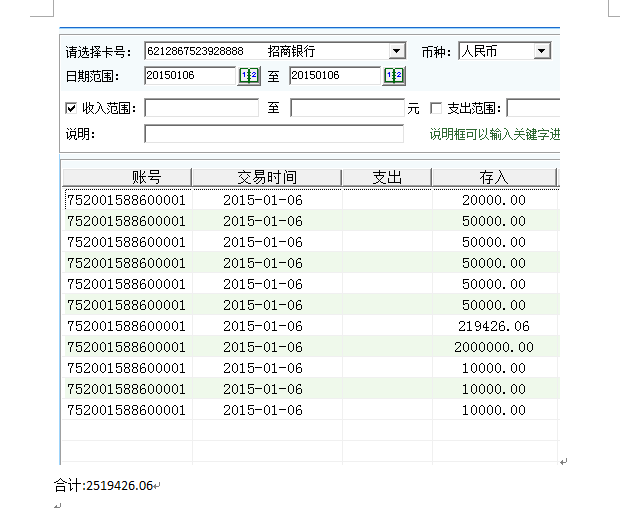Viewport: 620px width, 508px height.
Task: Open the end date calendar picker
Action: [394, 76]
